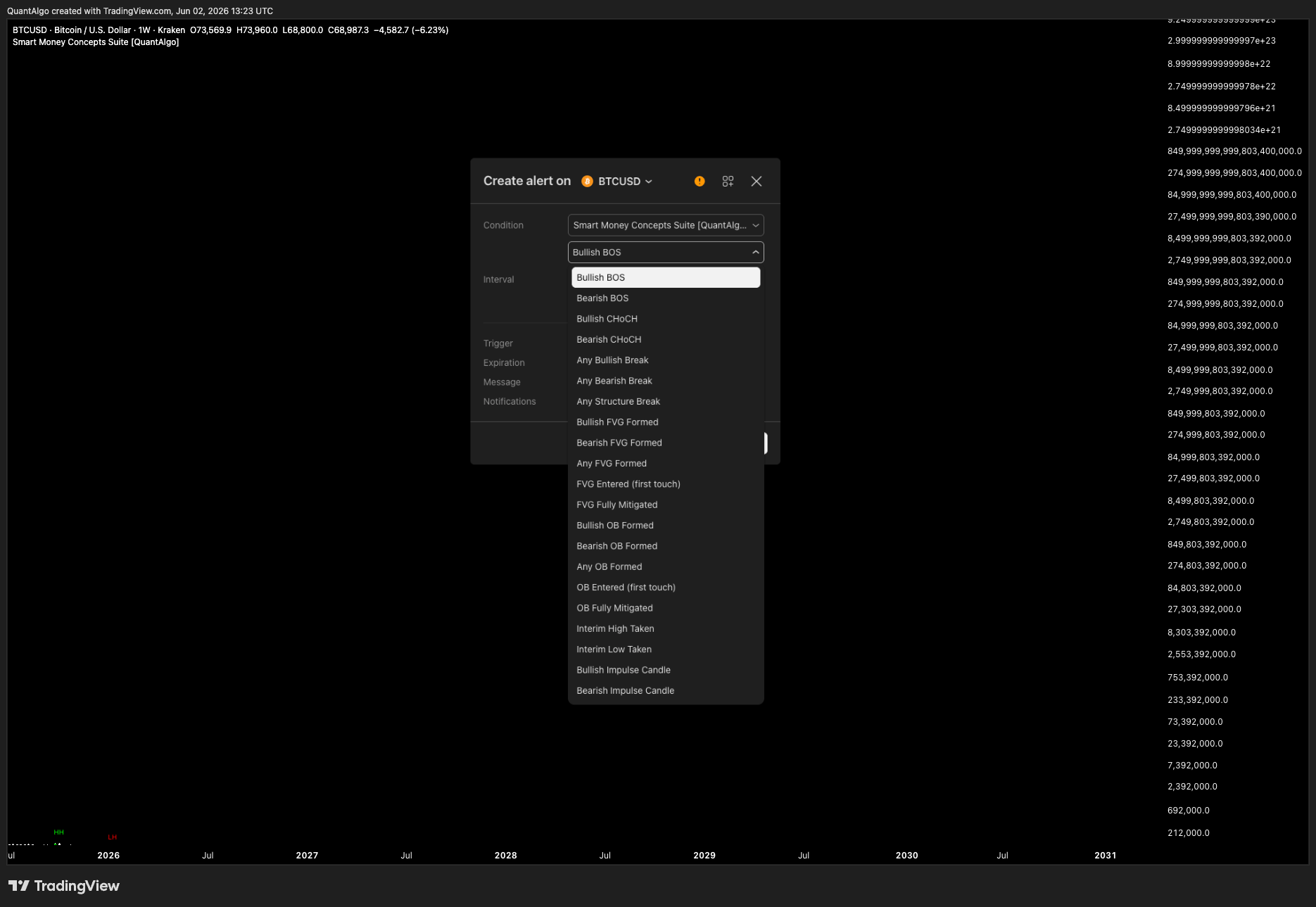
Task: Select Bullish OB Formed option
Action: point(666,525)
